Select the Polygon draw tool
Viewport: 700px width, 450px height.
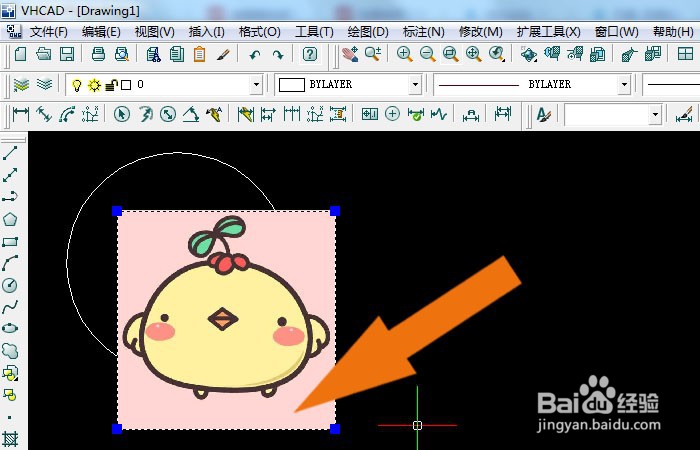coord(10,219)
